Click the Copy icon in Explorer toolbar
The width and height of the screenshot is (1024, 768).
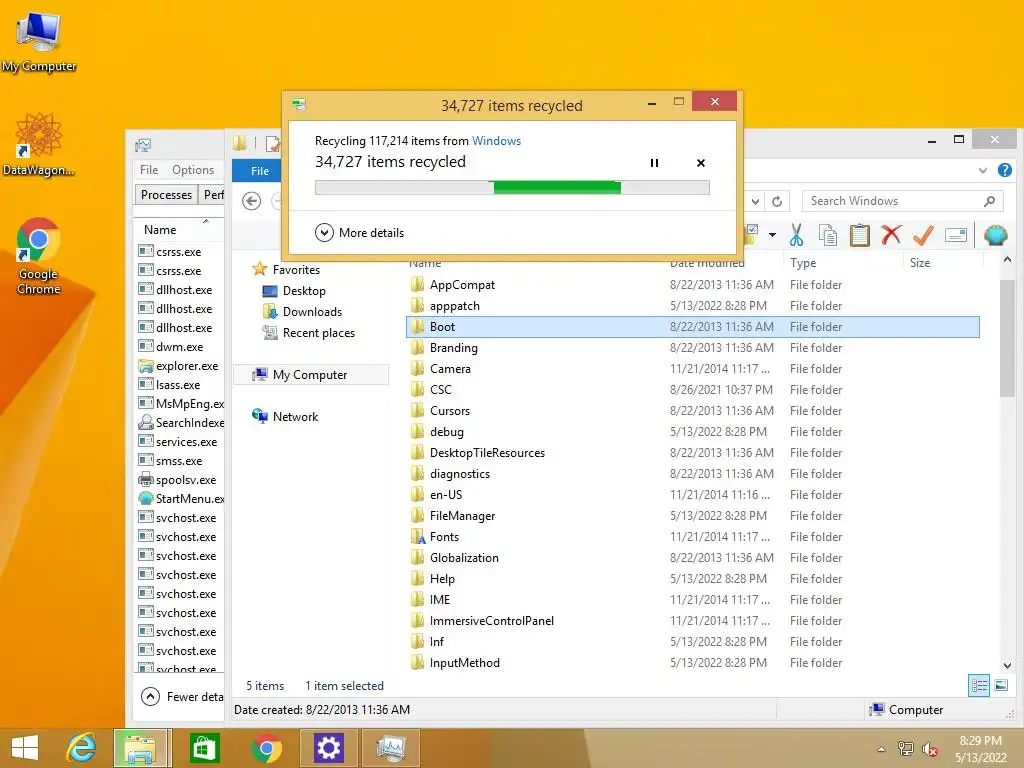coord(827,235)
